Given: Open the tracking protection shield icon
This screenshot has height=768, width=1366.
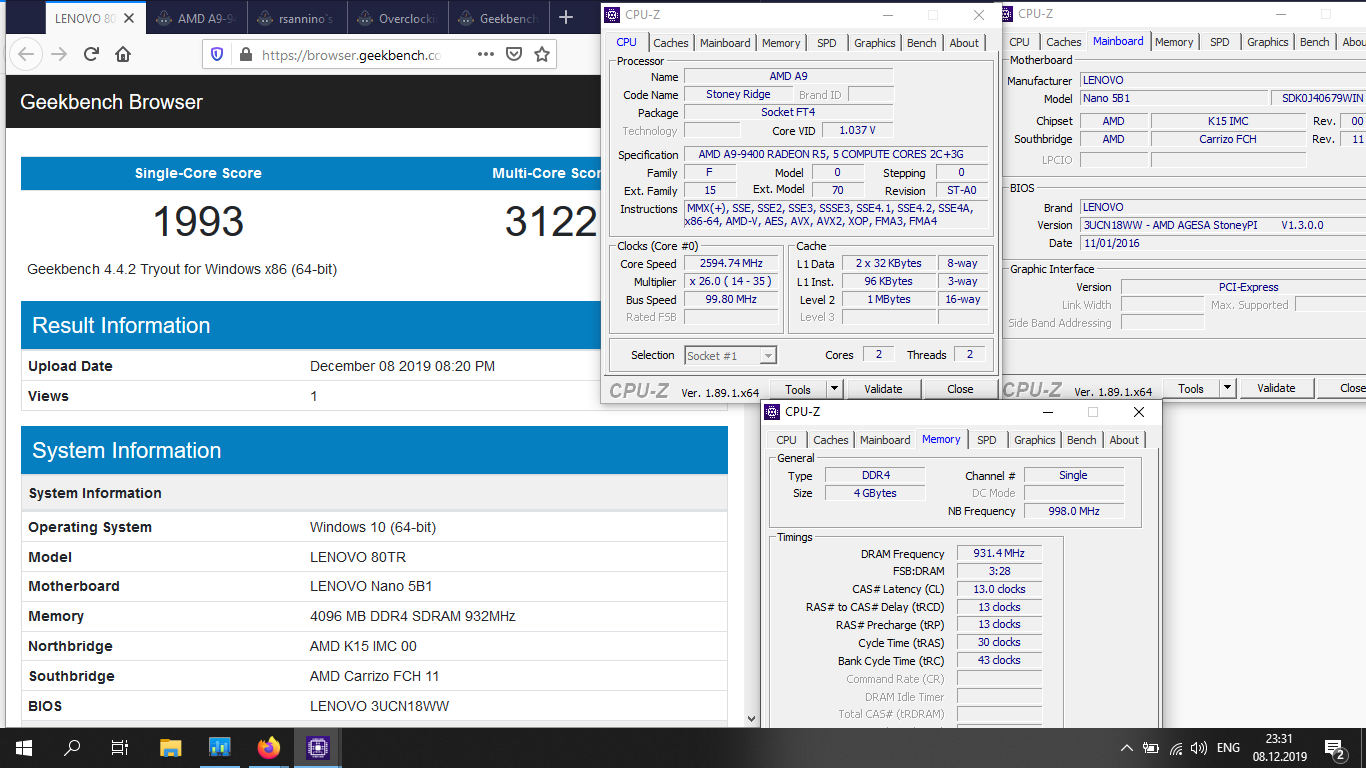Looking at the screenshot, I should (x=217, y=54).
